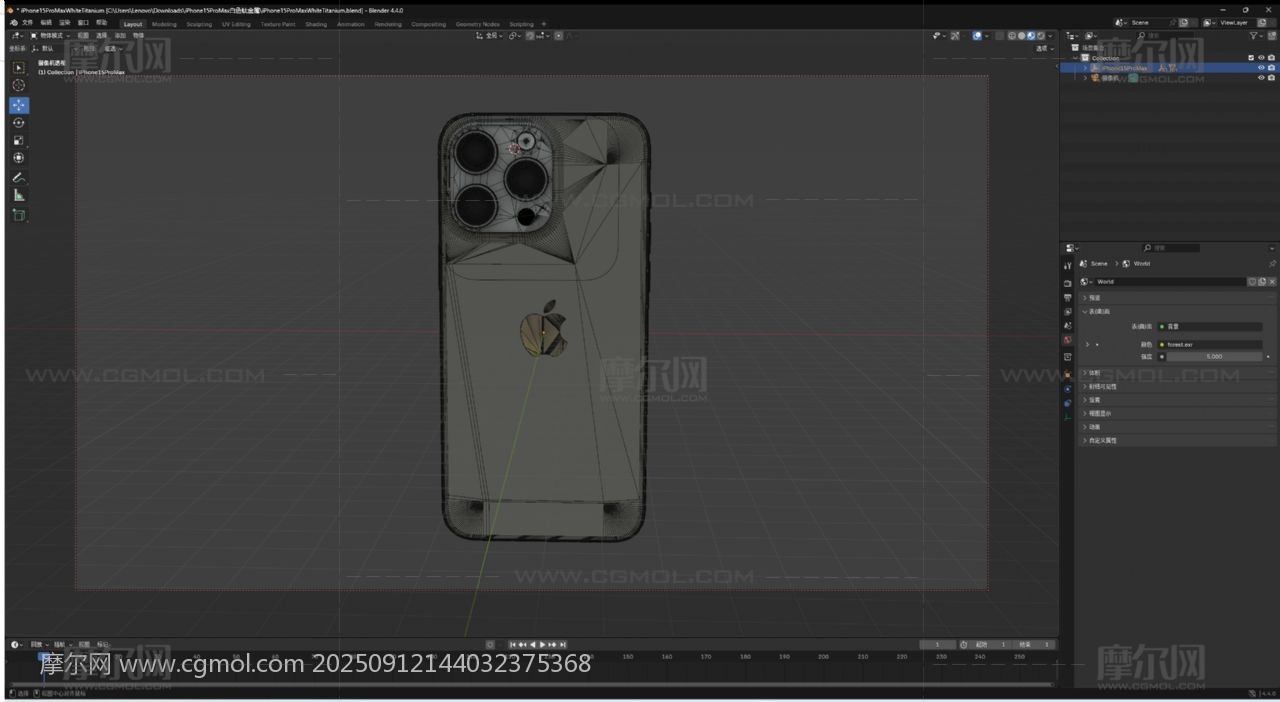Screen dimensions: 1280x702
Task: Jump to the timeline start frame
Action: click(x=513, y=644)
